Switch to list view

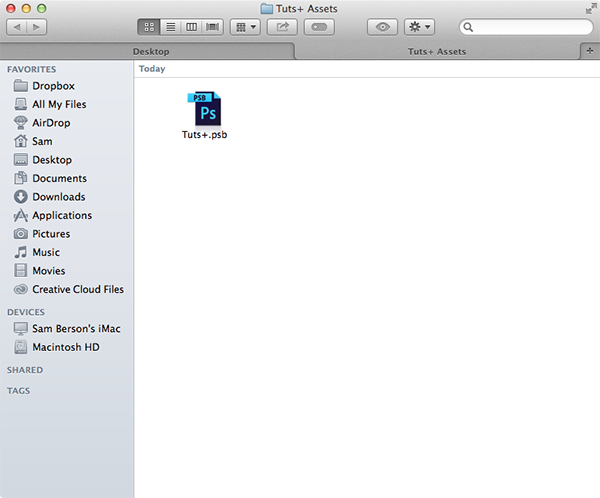pyautogui.click(x=171, y=27)
